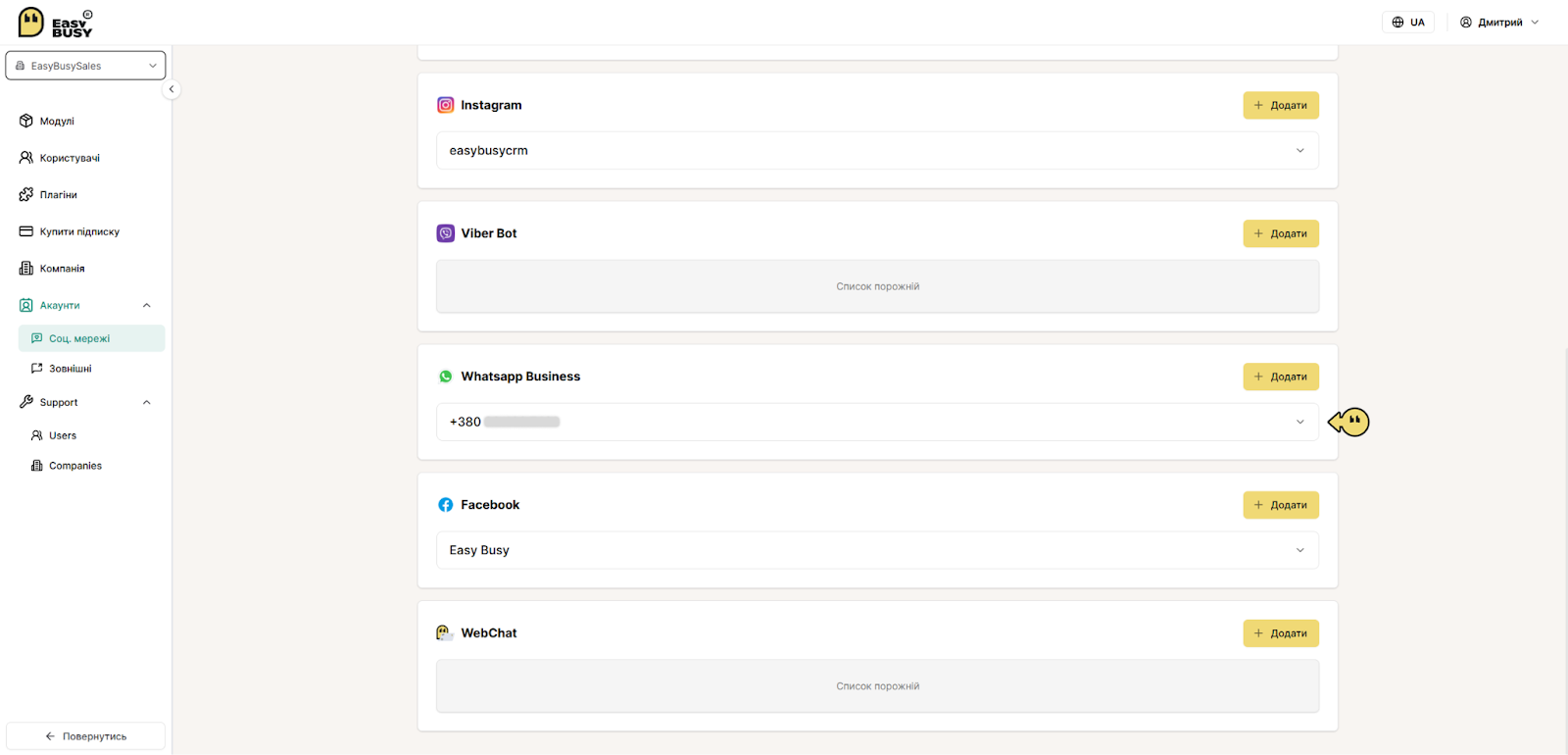
Task: Add a new Instagram account
Action: tap(1281, 105)
